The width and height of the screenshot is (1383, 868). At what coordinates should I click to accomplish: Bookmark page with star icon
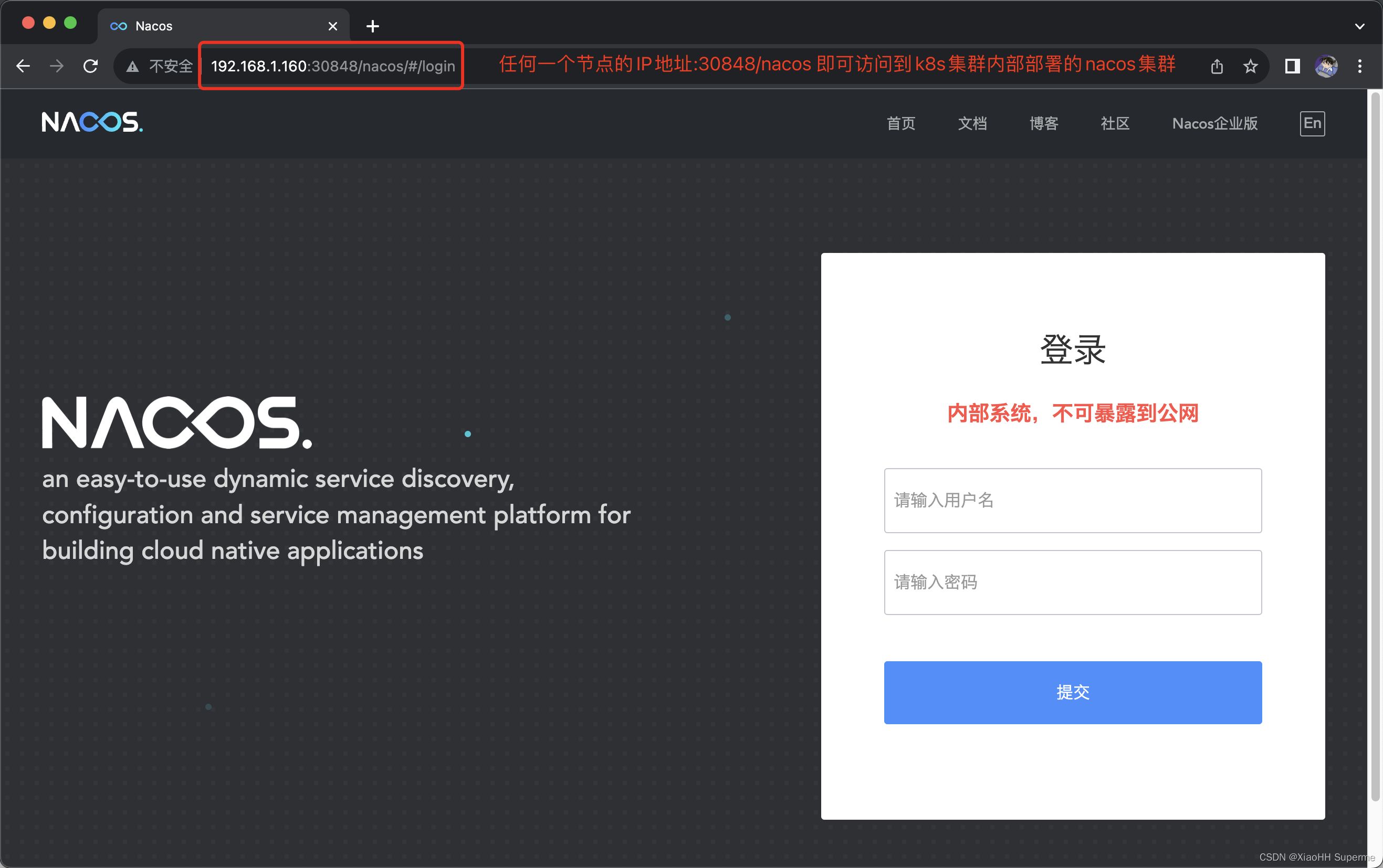click(x=1250, y=67)
